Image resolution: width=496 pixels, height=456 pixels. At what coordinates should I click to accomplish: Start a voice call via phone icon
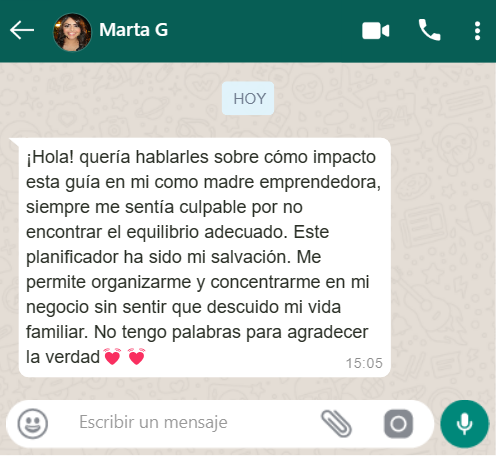(x=429, y=30)
